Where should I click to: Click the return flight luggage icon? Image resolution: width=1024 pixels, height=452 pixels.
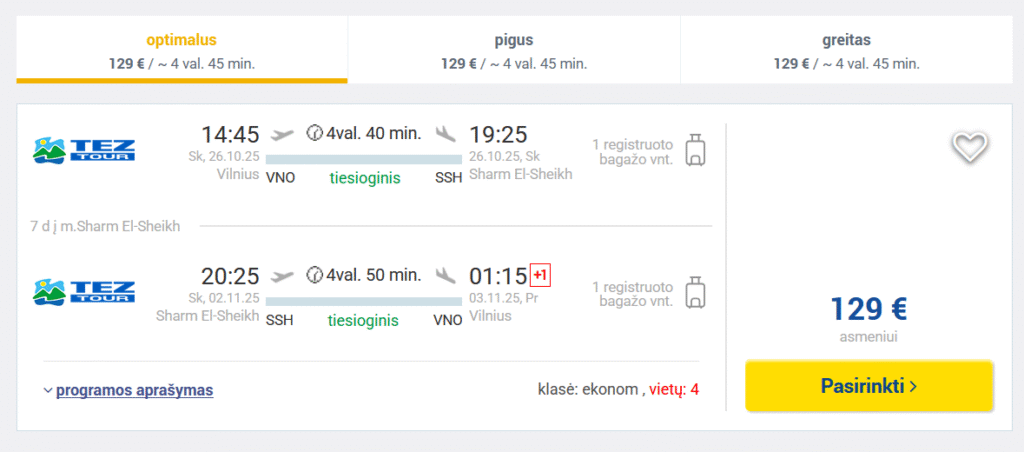click(x=696, y=290)
